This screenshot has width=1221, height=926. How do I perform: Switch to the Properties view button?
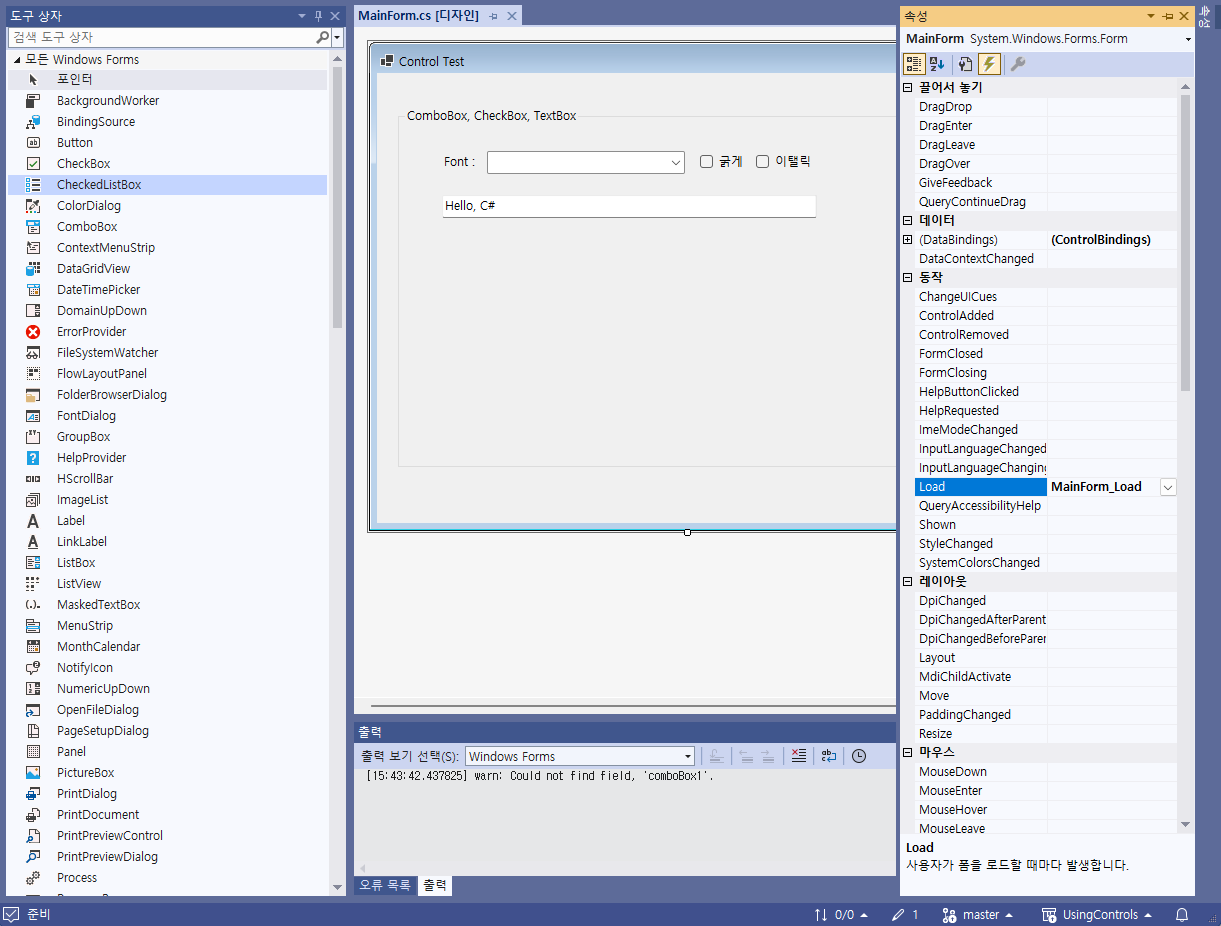coord(965,64)
